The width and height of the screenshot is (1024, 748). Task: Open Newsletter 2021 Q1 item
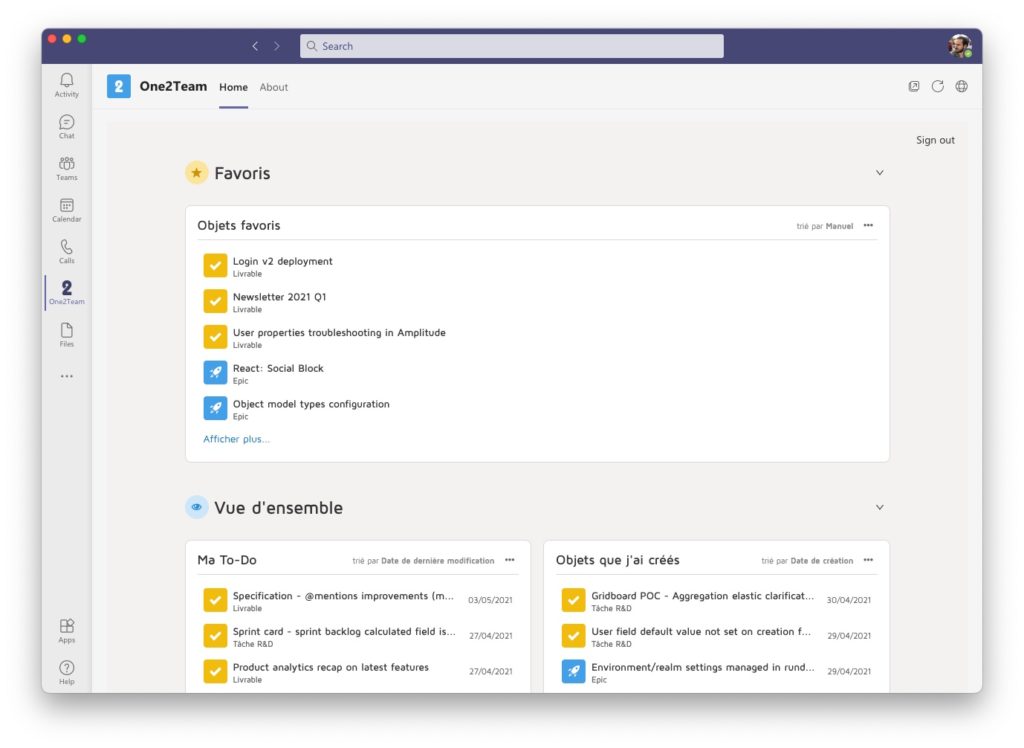click(x=280, y=297)
